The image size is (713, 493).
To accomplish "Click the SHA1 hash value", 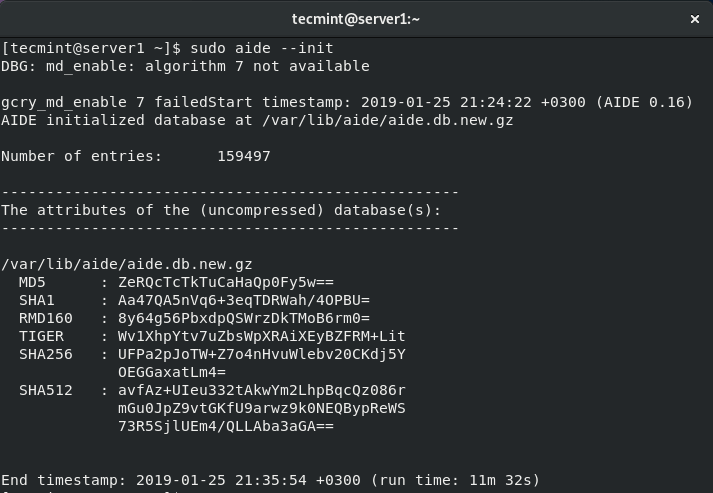I will coord(244,300).
